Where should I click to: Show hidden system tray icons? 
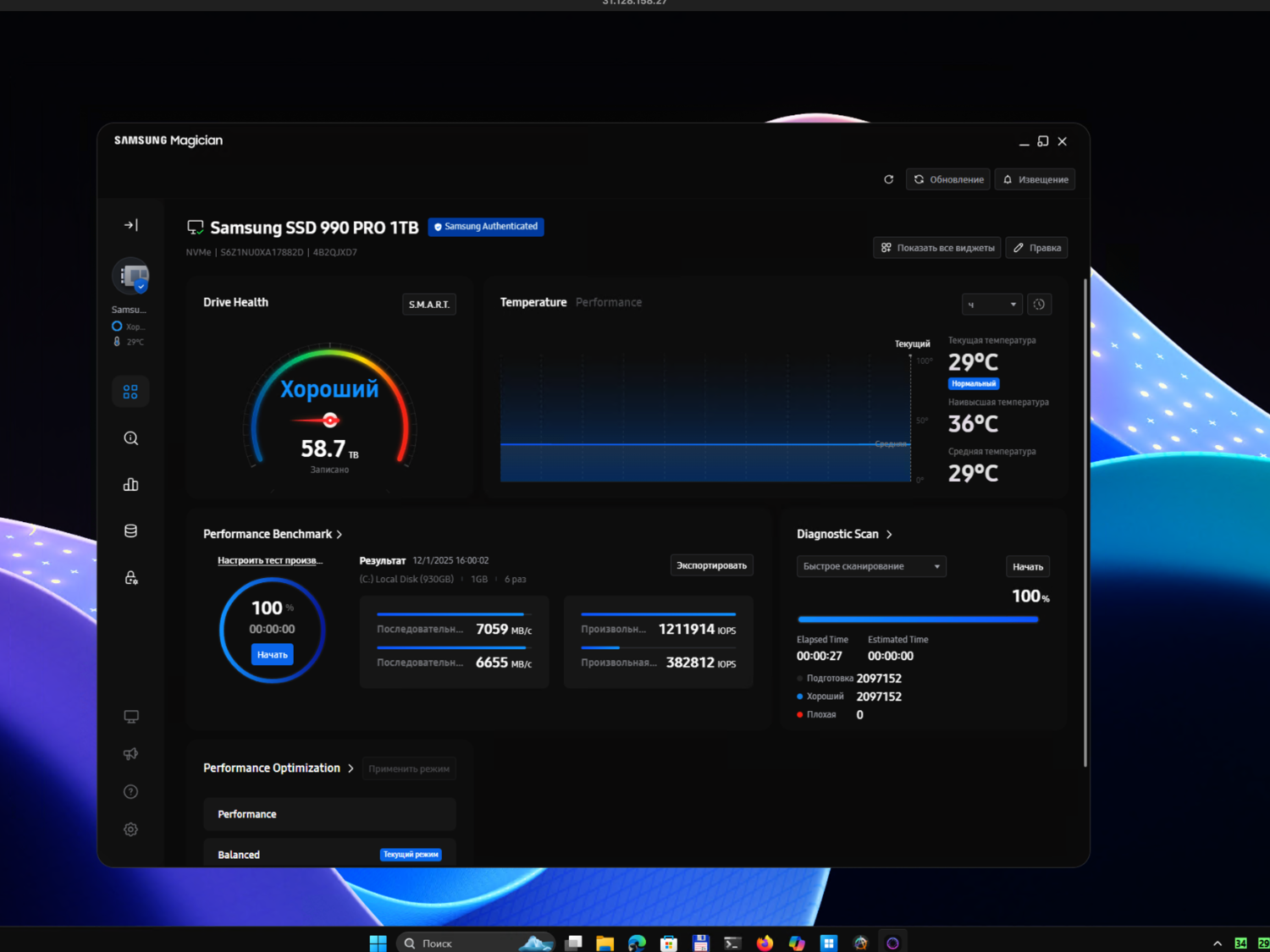pyautogui.click(x=1218, y=944)
